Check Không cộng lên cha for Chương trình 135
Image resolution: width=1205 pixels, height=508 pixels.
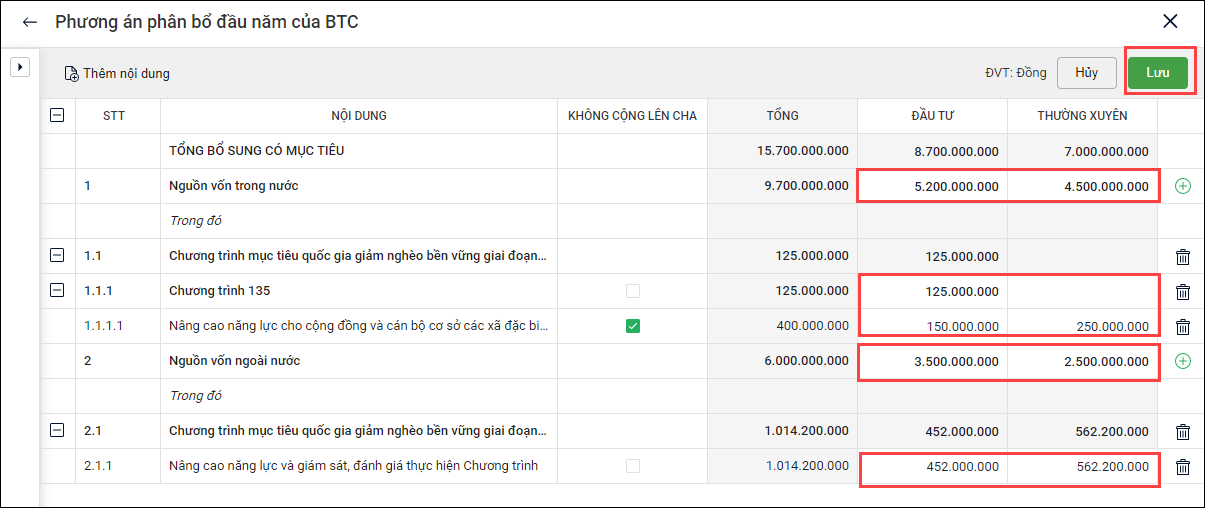tap(632, 291)
